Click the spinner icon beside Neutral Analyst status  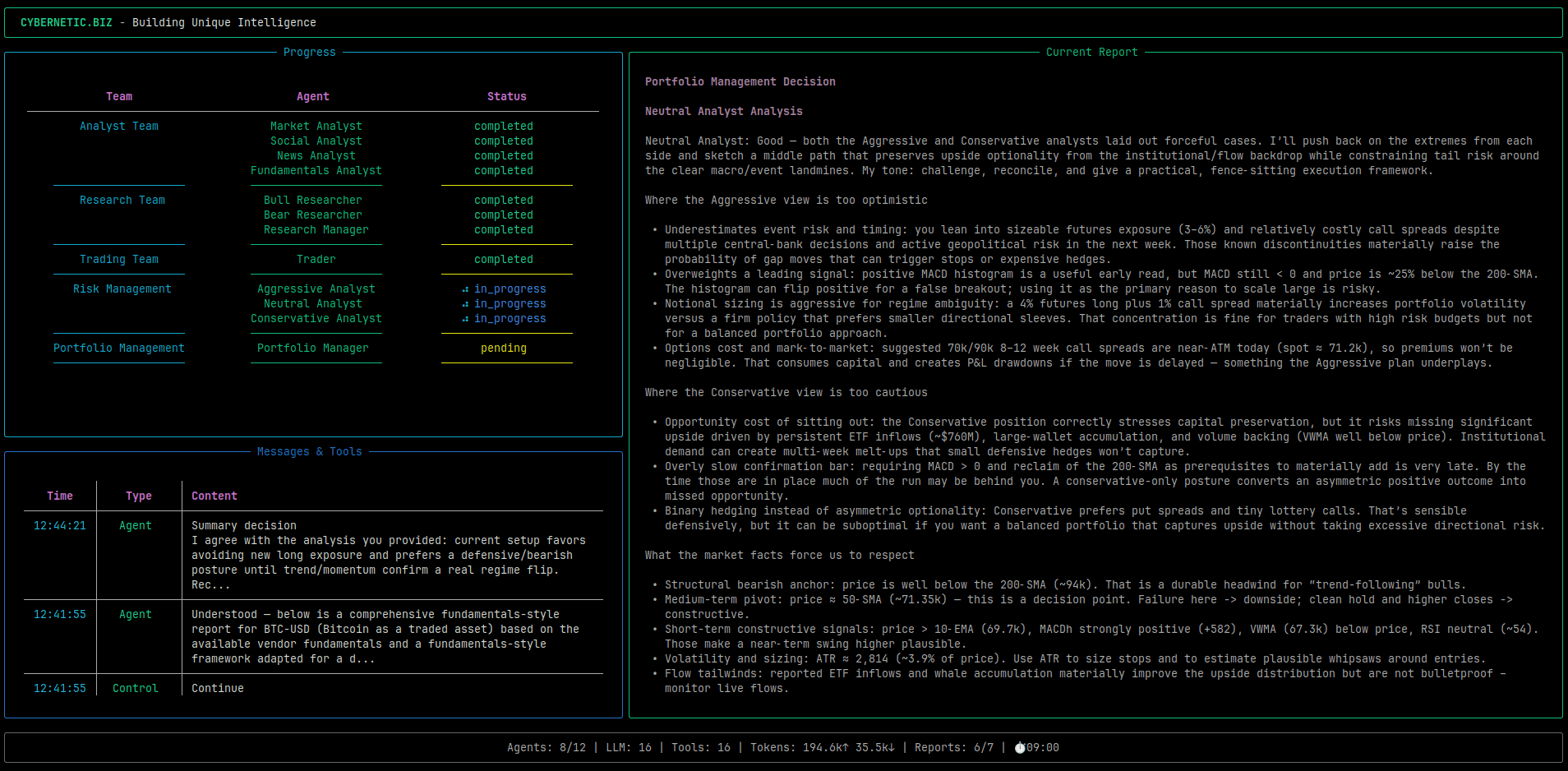point(465,304)
